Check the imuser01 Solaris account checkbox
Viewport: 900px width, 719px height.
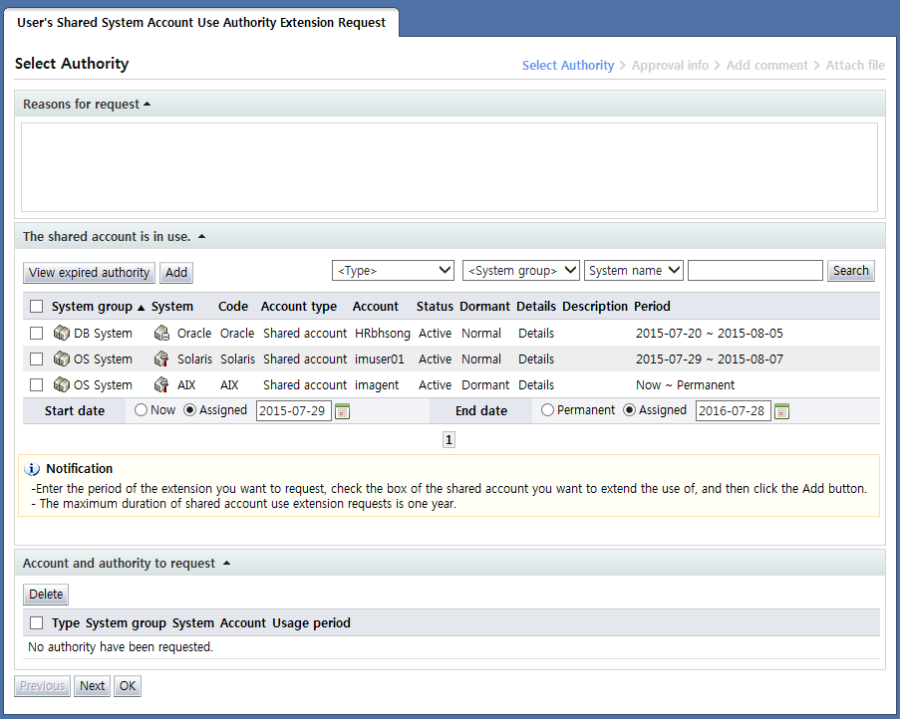[x=36, y=359]
